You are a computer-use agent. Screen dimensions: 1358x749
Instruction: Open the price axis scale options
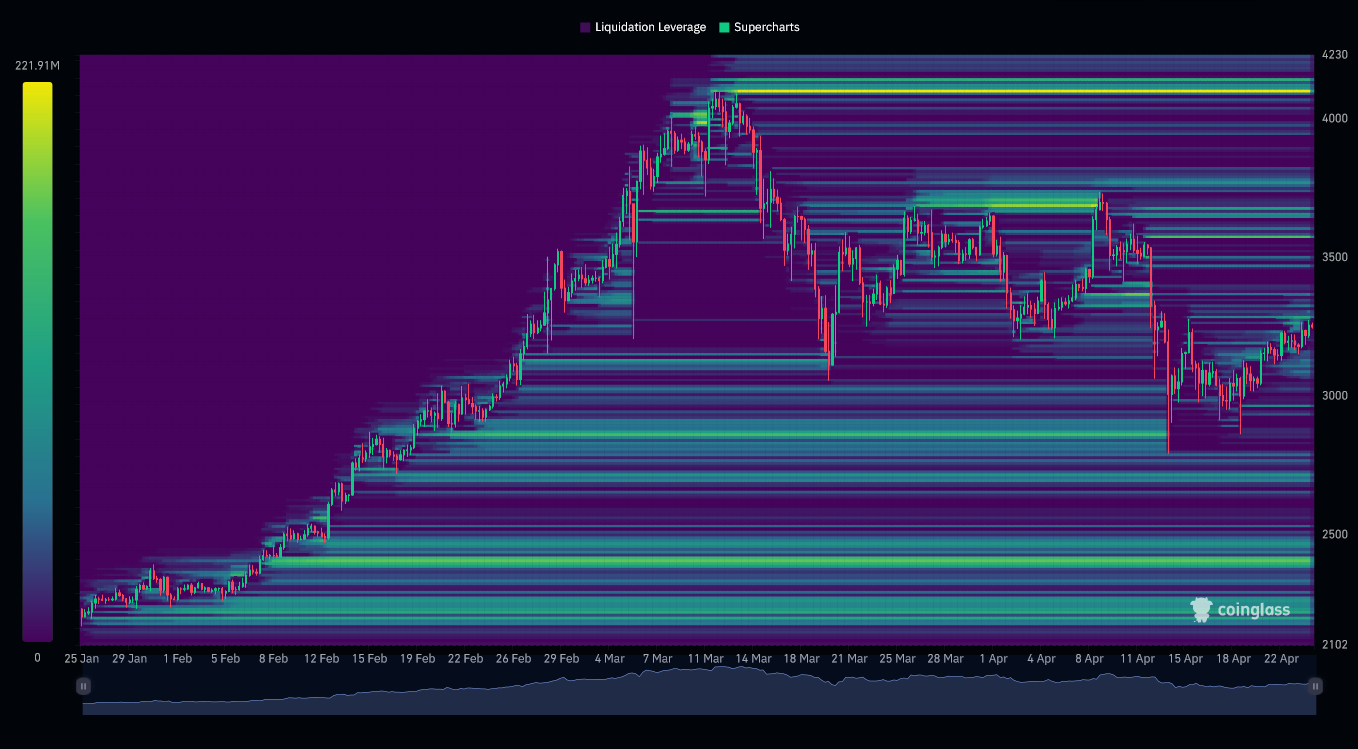[x=1335, y=350]
